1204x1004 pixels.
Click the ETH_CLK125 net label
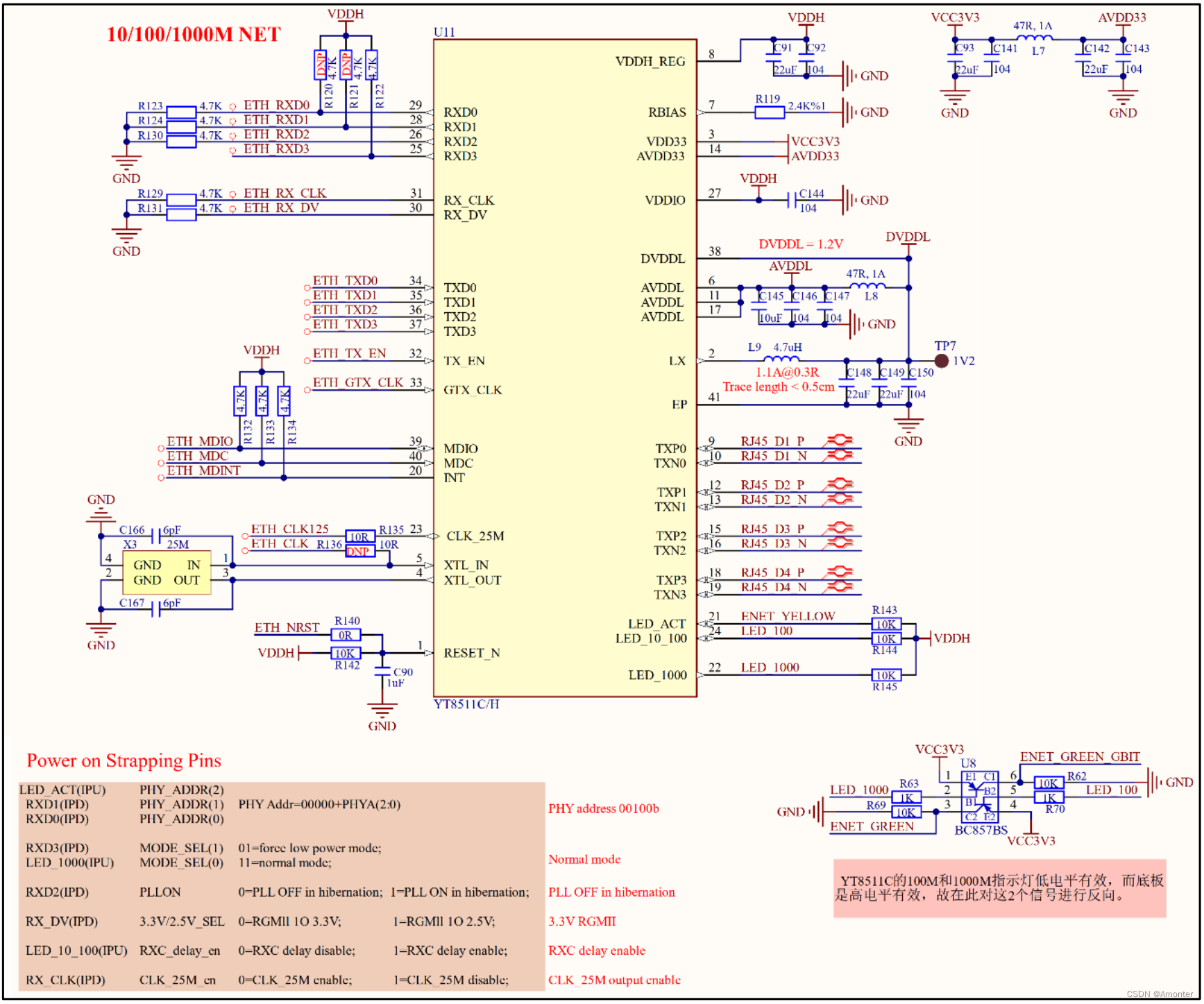(289, 529)
